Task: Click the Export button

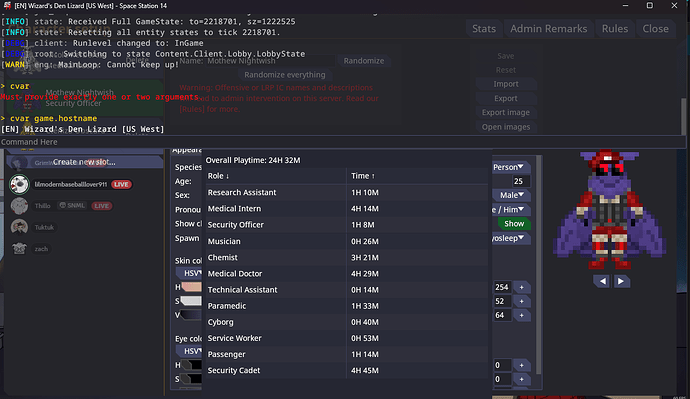Action: coord(506,99)
